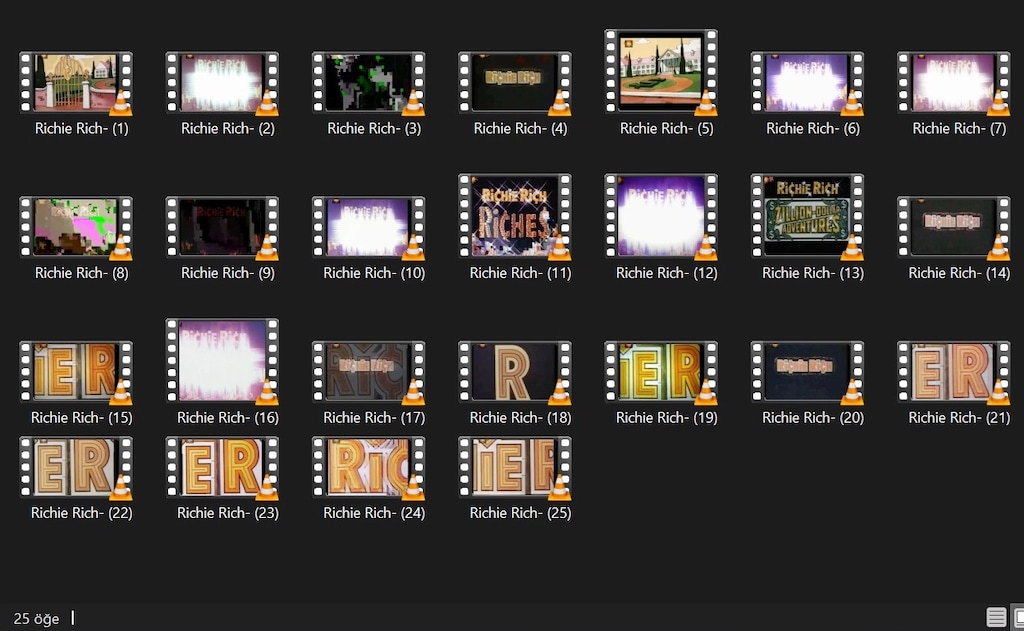Select the Richie Rich- (14) video file icon
The height and width of the screenshot is (631, 1024).
(953, 226)
